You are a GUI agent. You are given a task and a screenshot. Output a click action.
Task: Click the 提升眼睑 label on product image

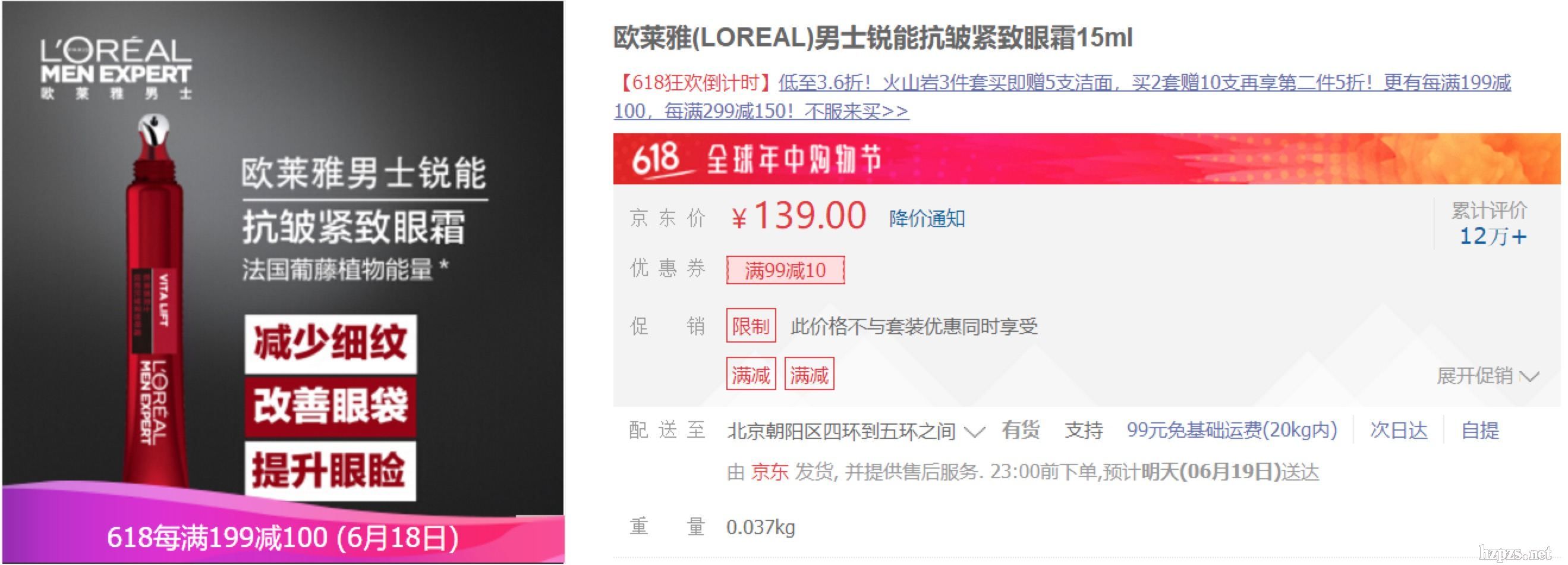pos(330,470)
